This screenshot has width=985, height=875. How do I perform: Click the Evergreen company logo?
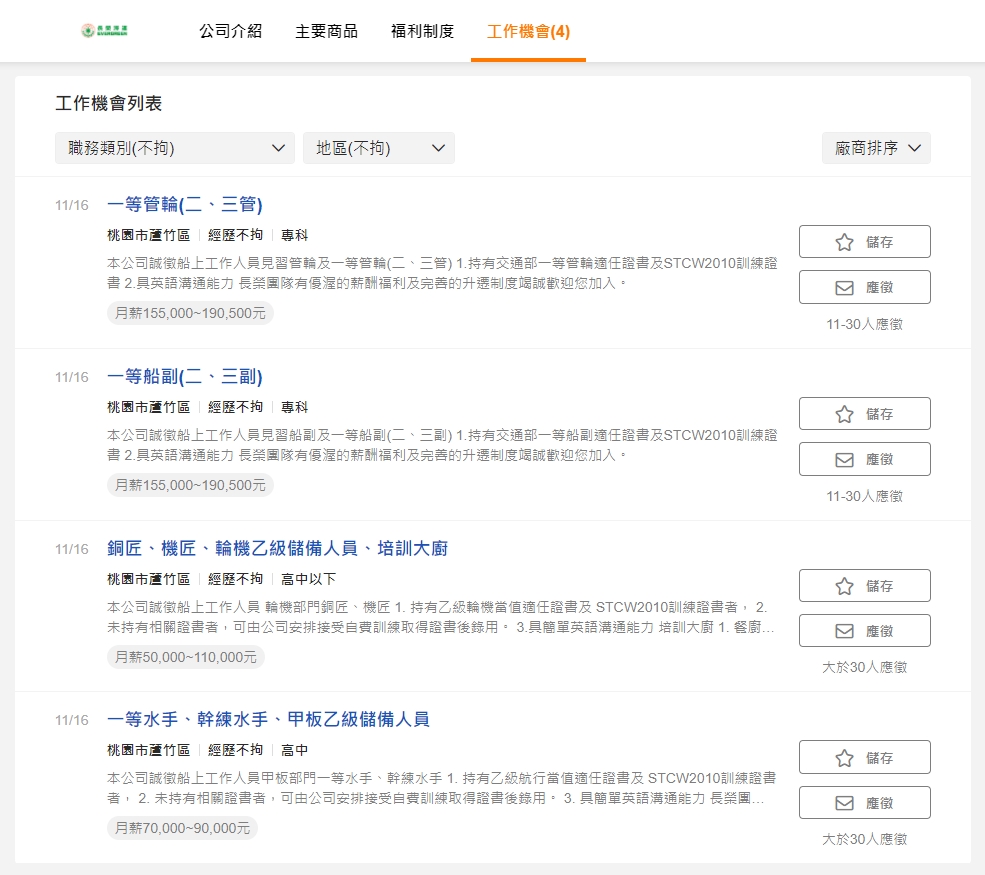104,30
